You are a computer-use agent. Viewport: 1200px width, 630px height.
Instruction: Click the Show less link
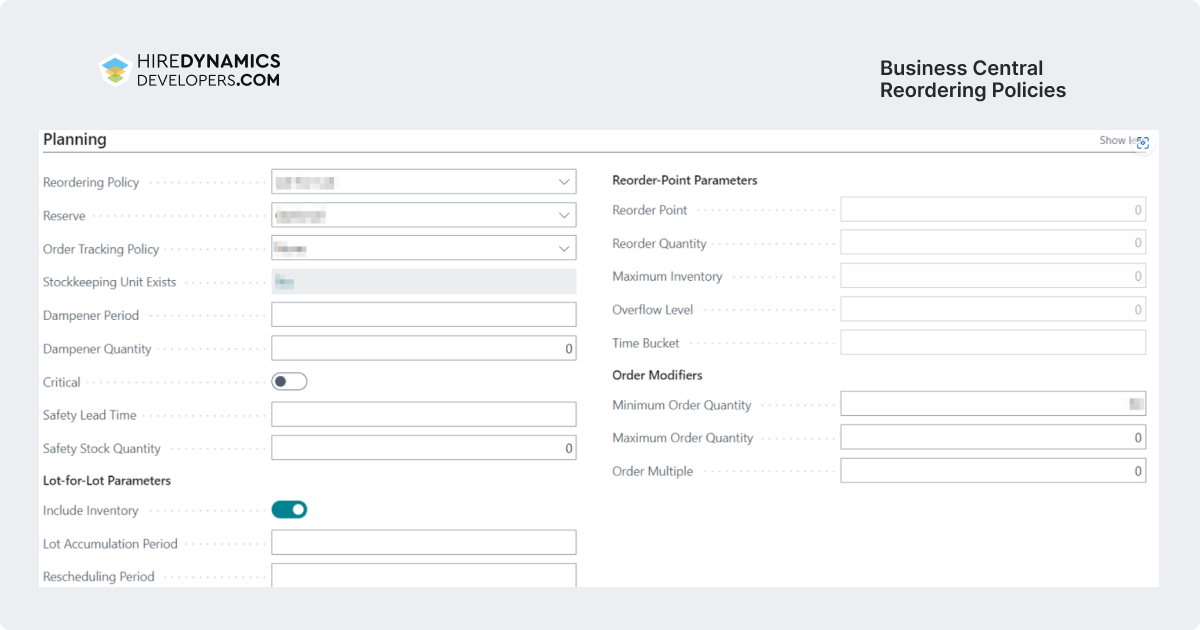pos(1116,141)
